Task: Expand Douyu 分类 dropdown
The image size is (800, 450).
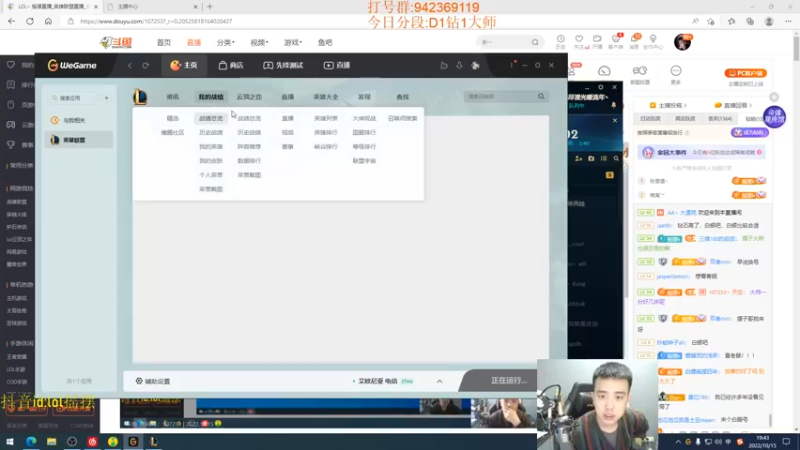Action: tap(226, 42)
